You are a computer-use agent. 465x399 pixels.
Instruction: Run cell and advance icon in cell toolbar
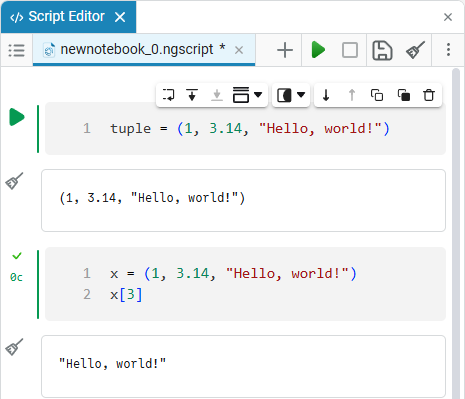[x=169, y=95]
